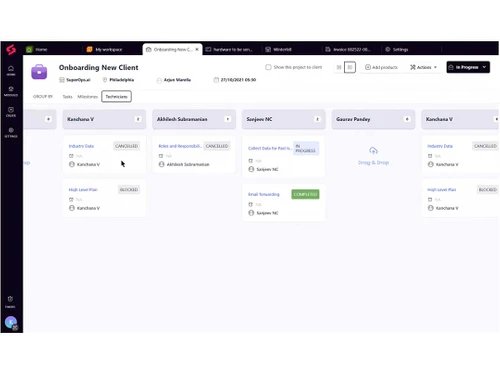Open the Client section in the sidebar
Viewport: 500px width, 375px height.
[x=11, y=112]
